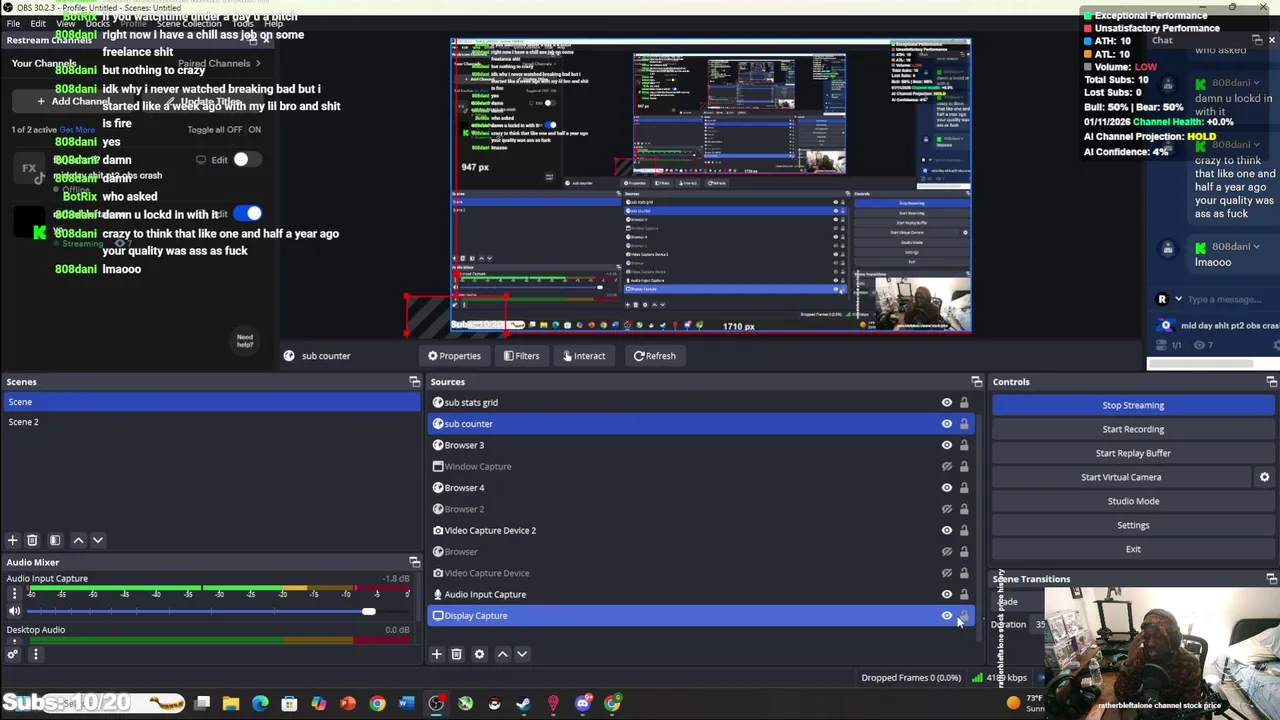Undock the Controls panel

1271,382
